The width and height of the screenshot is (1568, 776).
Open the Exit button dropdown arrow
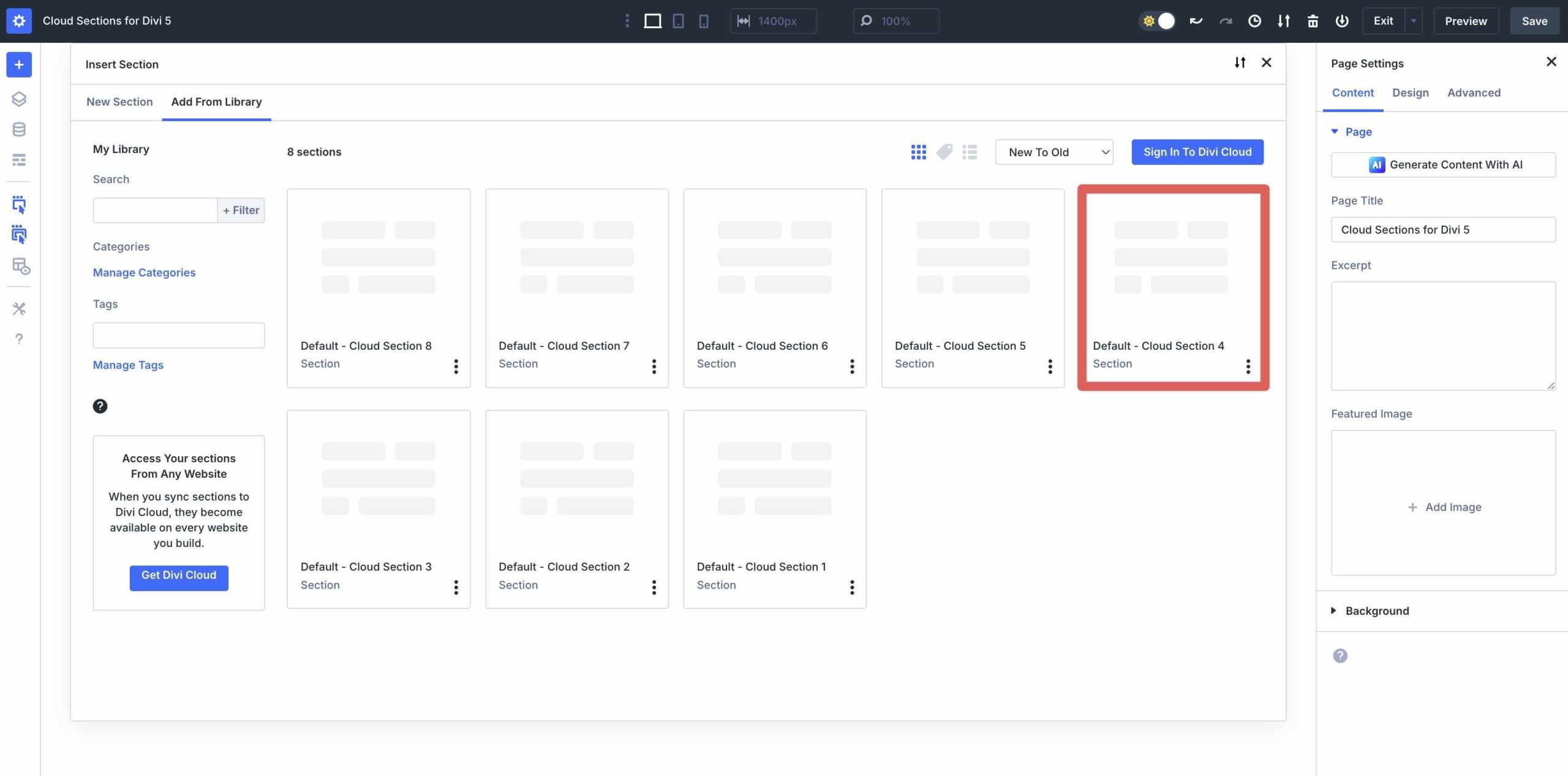[1413, 20]
